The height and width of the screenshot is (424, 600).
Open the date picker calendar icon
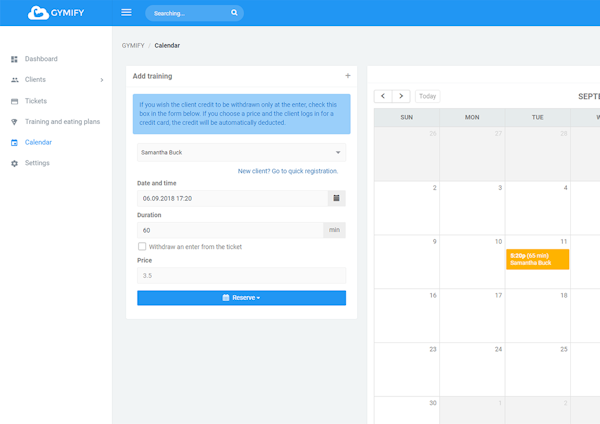point(336,198)
